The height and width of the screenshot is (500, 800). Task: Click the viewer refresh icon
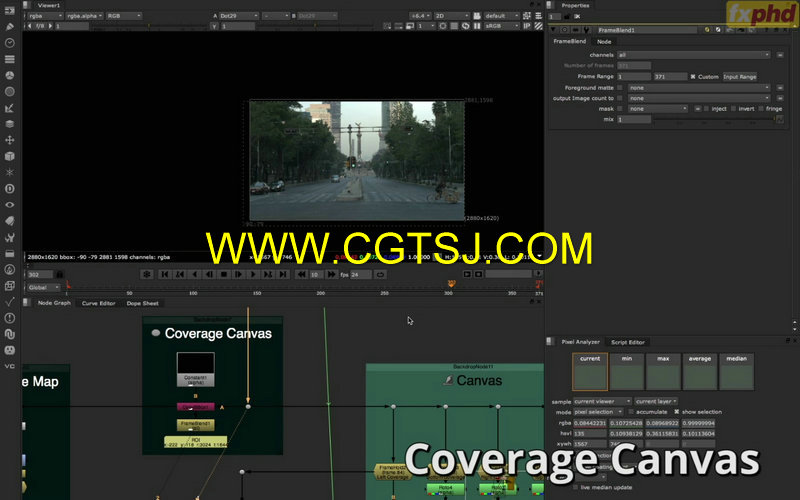pos(465,26)
